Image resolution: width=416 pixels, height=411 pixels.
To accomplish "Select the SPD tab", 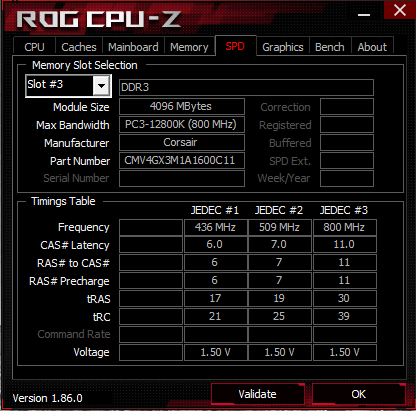I will coord(235,46).
